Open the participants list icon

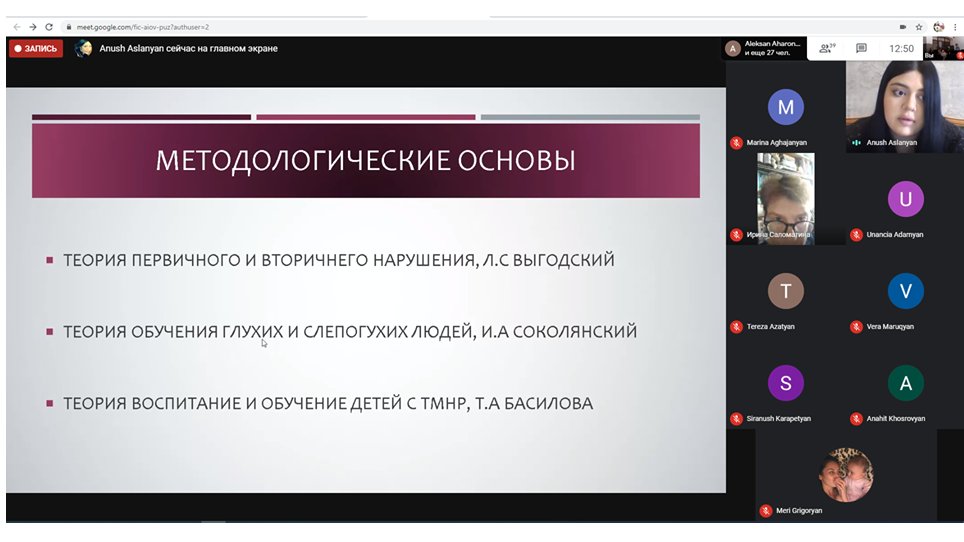click(x=825, y=48)
